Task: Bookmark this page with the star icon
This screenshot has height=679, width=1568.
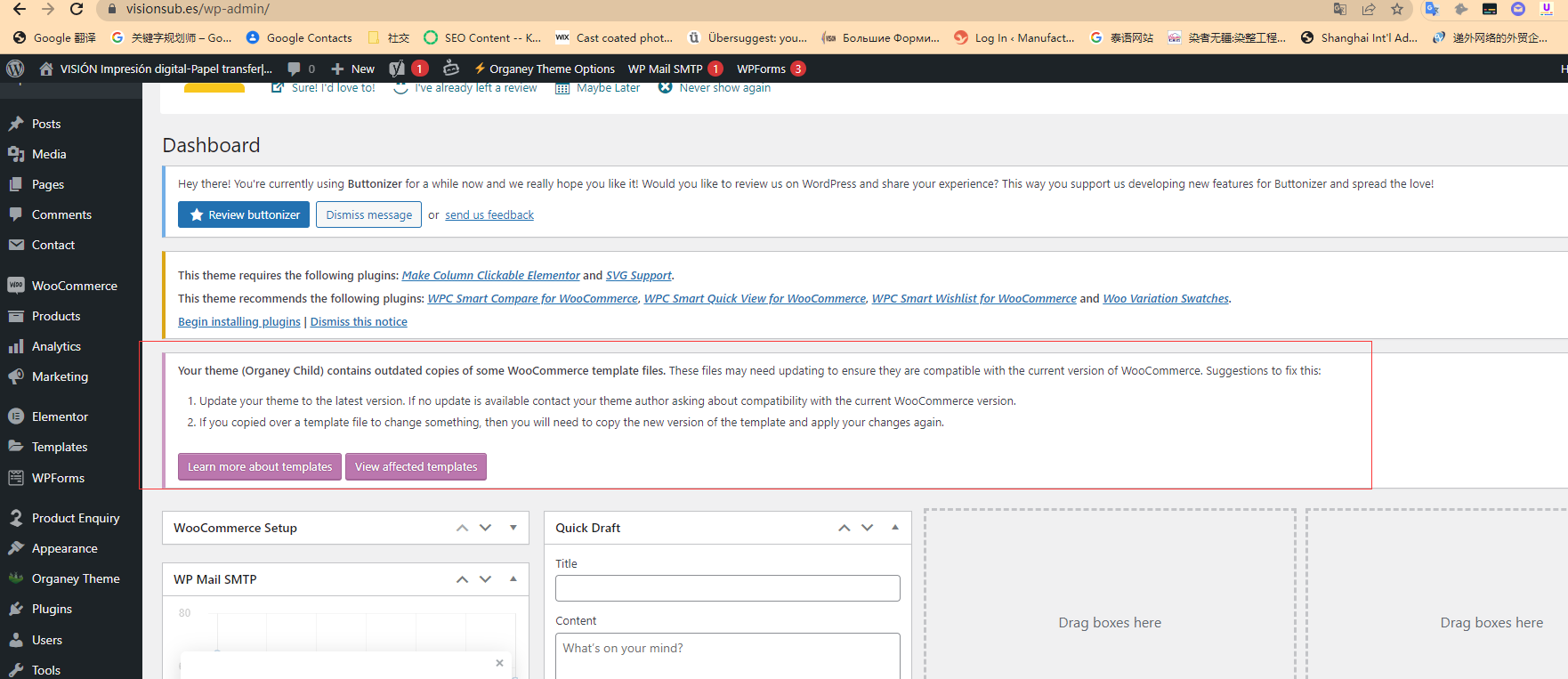Action: pos(1397,9)
